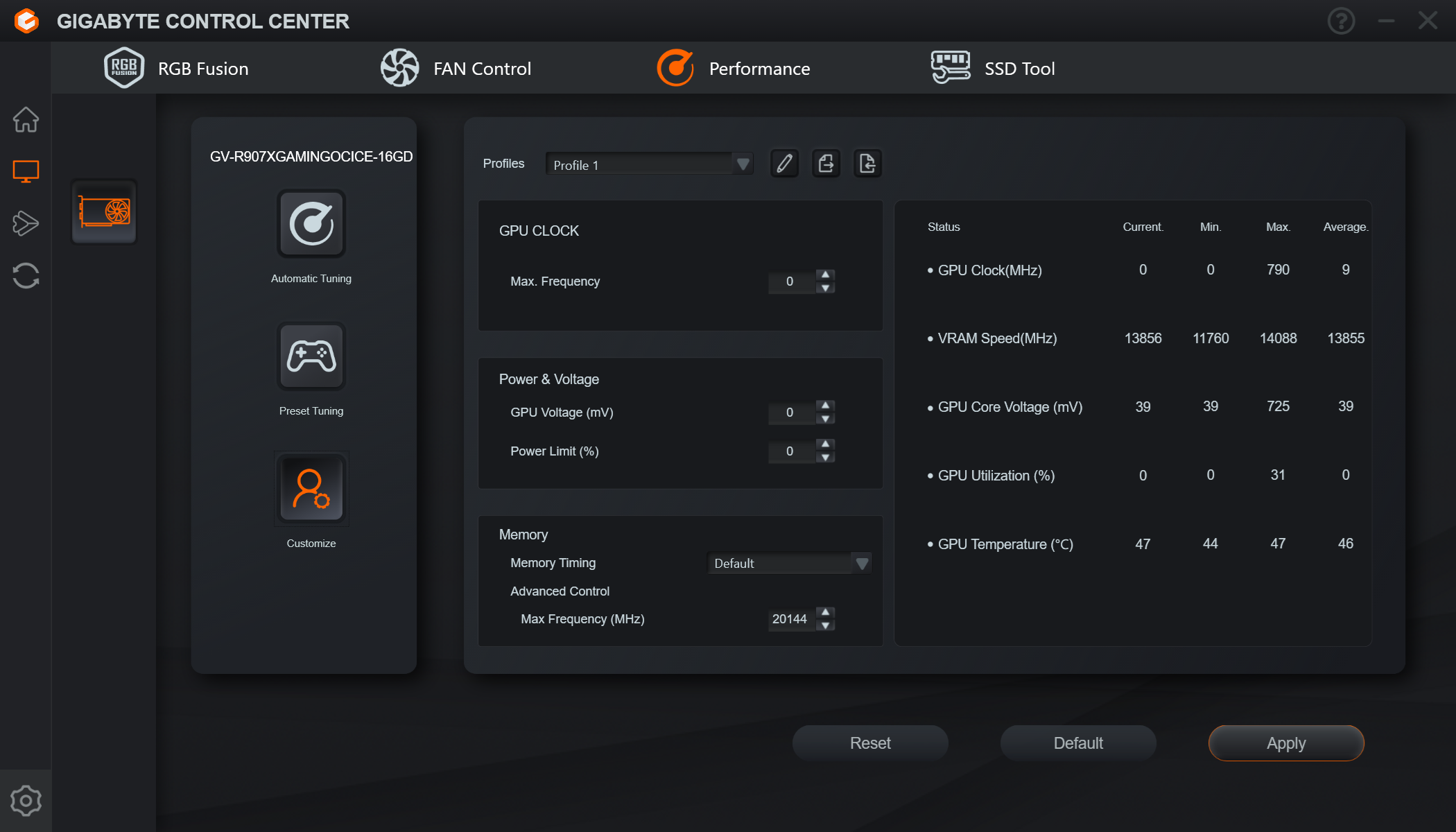Screen dimensions: 1456x832
Task: Choose Preset Tuning gamepad icon
Action: click(x=311, y=356)
